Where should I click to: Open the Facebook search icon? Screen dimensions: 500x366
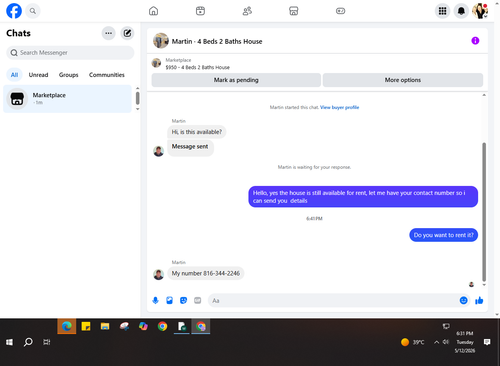tap(33, 11)
